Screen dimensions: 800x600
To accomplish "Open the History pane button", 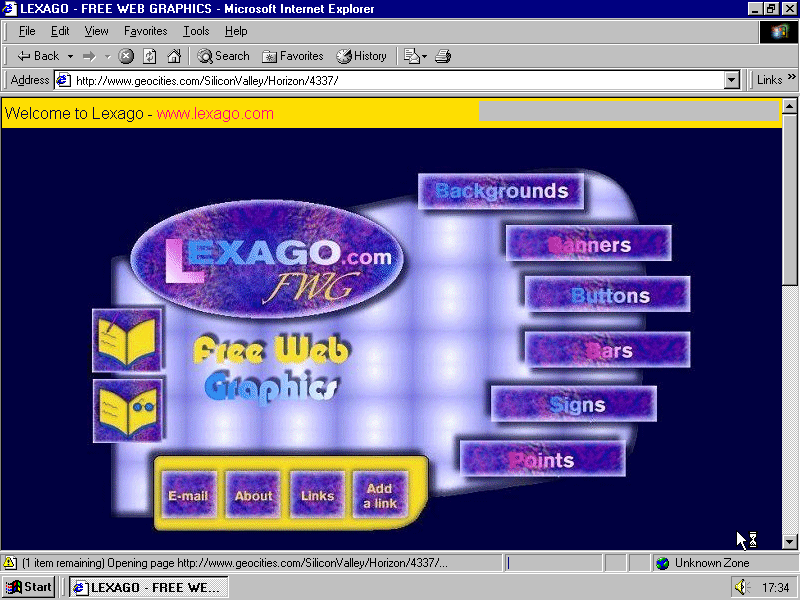I will [361, 56].
